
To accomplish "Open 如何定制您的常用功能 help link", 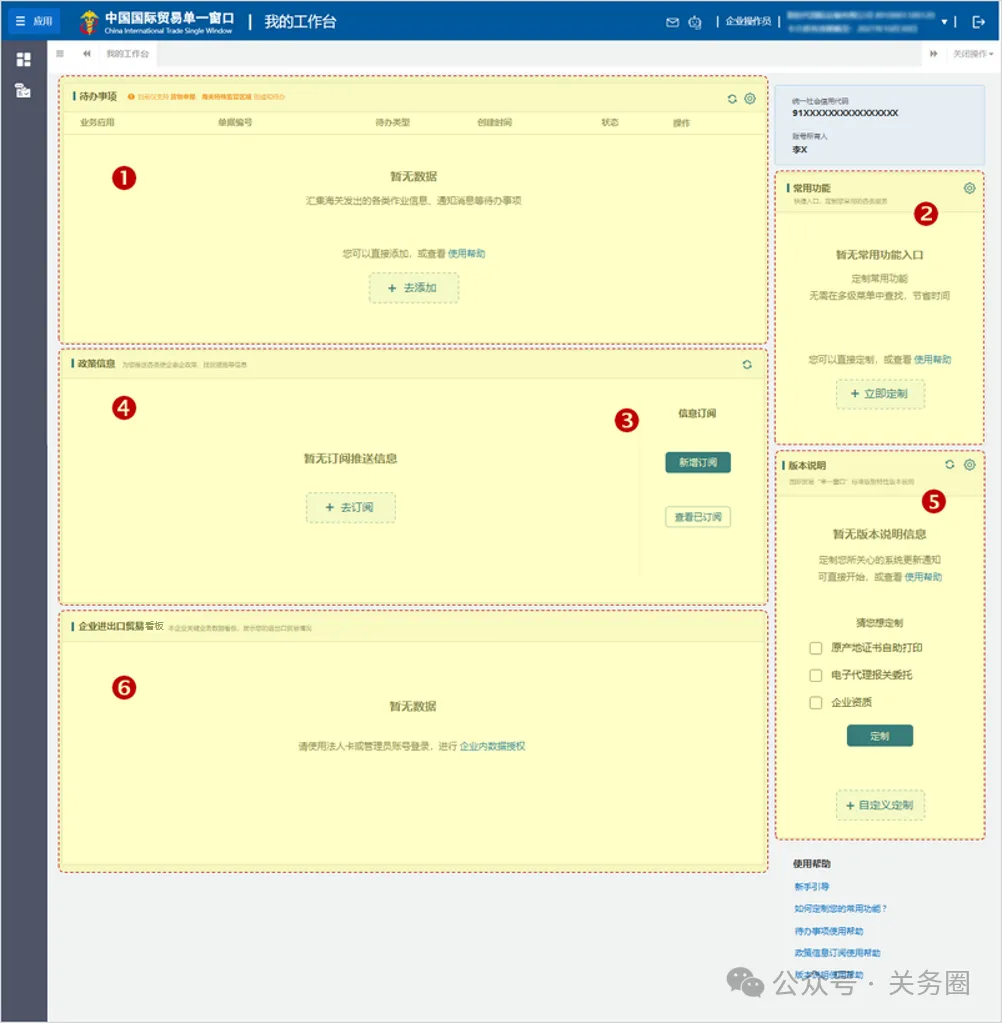I will point(840,909).
